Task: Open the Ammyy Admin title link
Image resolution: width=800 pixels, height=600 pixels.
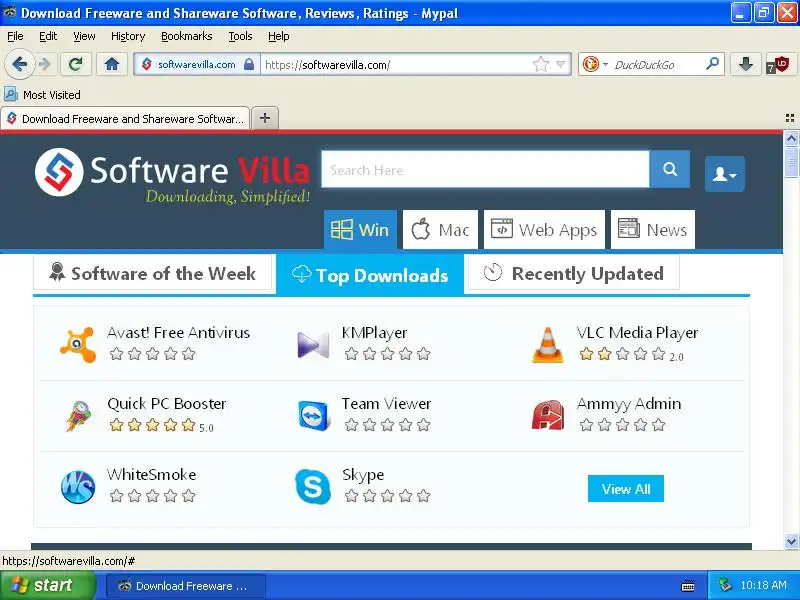Action: 629,404
